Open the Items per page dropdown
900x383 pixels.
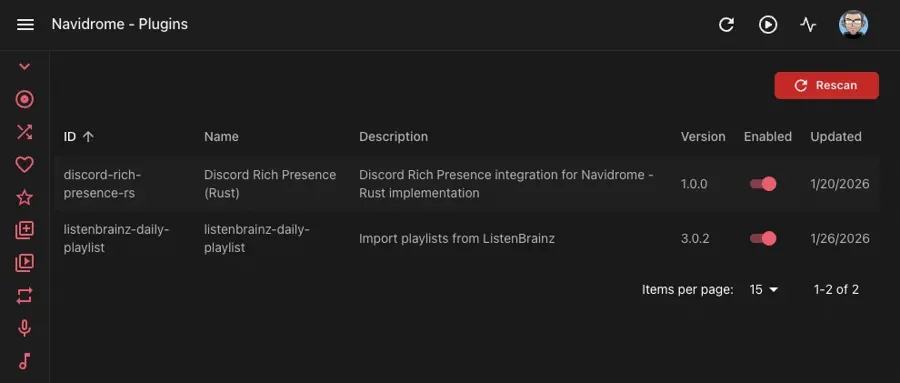(764, 289)
